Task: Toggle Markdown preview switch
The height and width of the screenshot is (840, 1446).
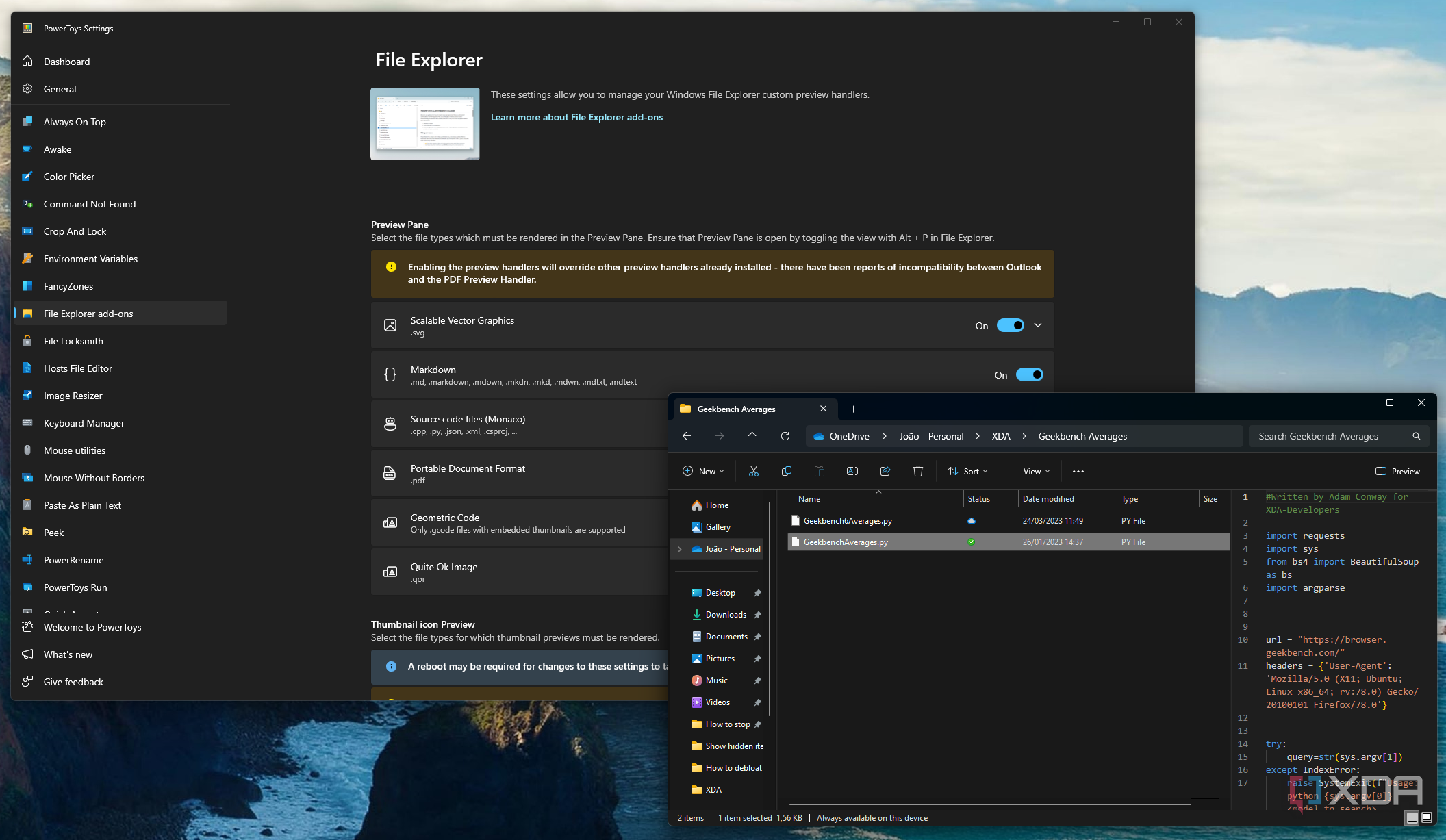Action: [x=1030, y=374]
